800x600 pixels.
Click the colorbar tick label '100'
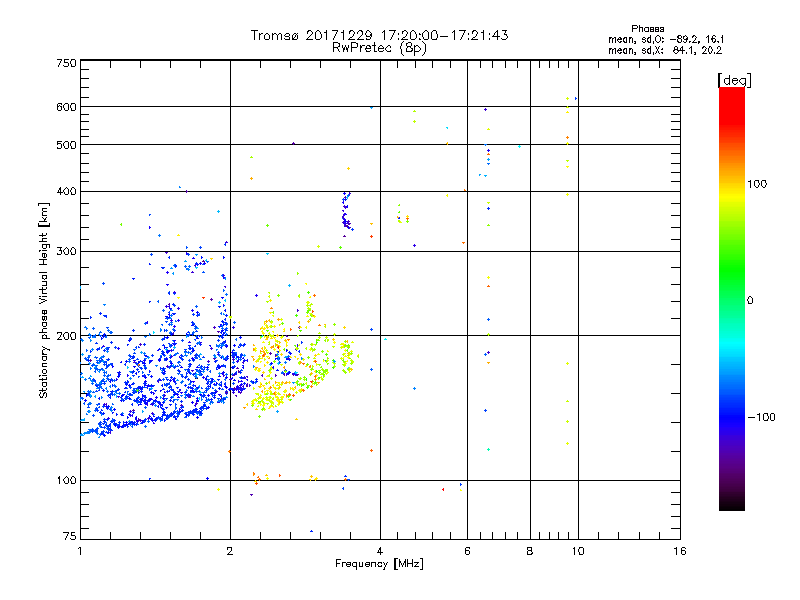tap(757, 184)
